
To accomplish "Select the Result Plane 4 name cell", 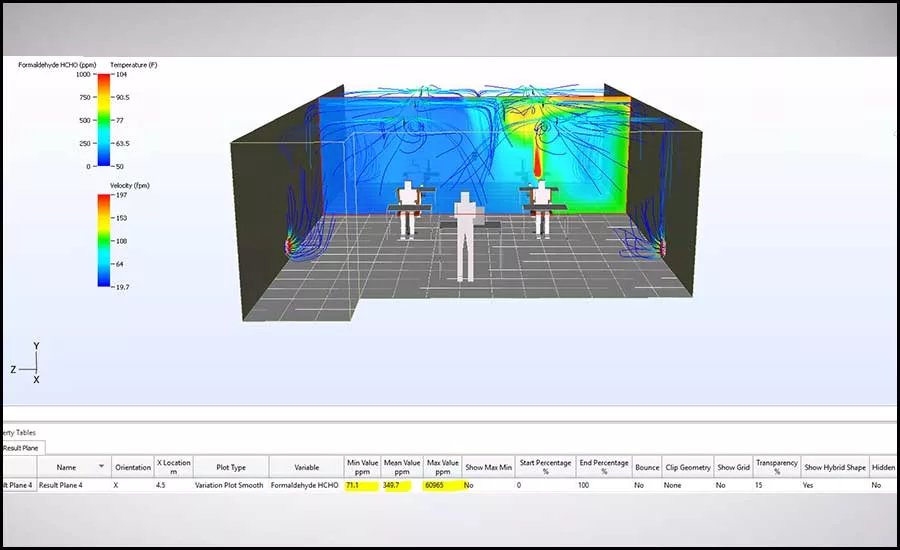I will click(73, 485).
